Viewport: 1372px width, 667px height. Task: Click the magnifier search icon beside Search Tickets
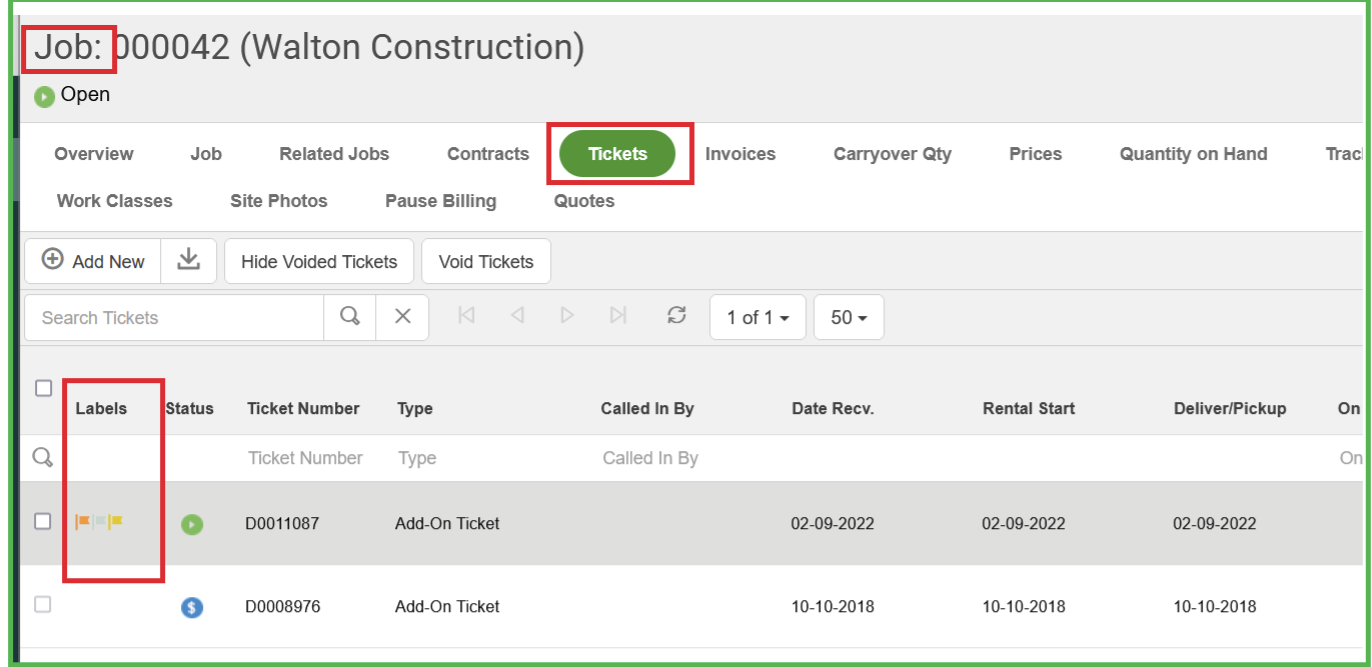click(350, 317)
